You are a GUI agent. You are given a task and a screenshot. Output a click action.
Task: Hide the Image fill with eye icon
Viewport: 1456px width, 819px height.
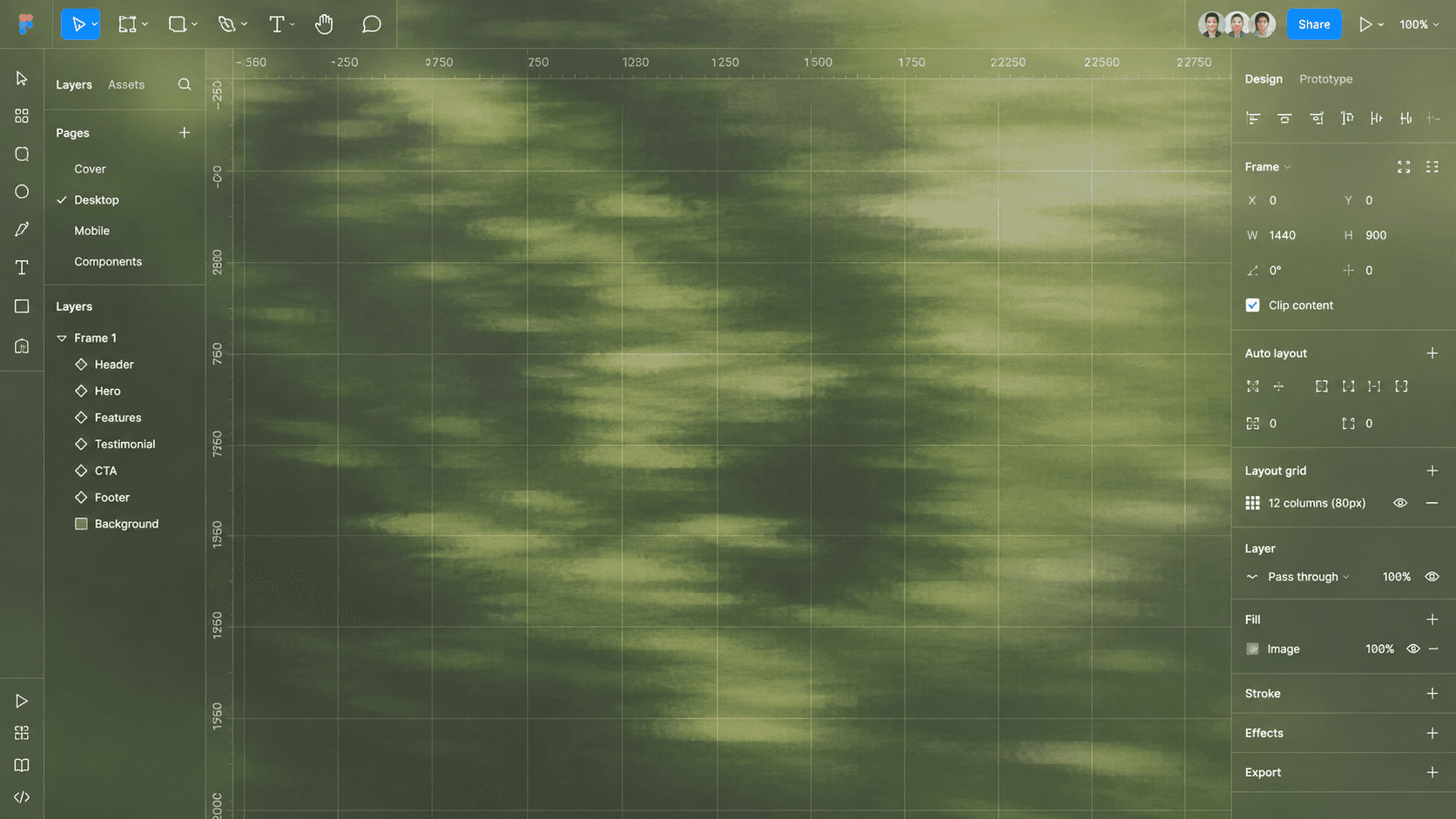[x=1412, y=649]
